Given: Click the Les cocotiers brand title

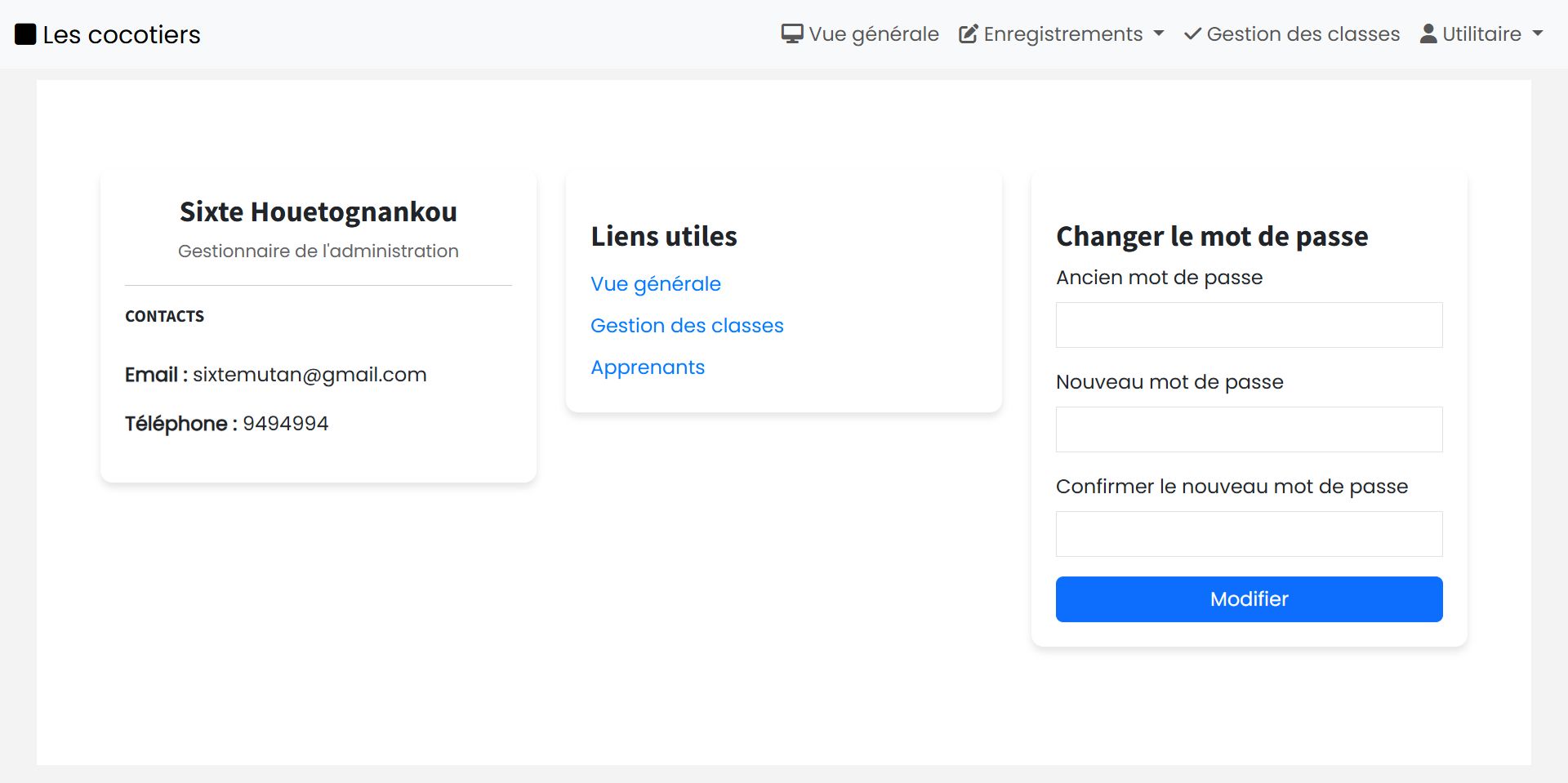Looking at the screenshot, I should click(121, 34).
